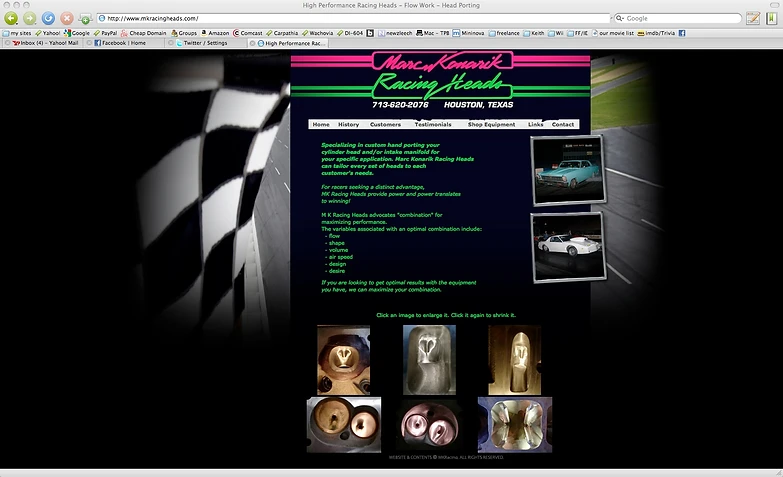Open the Mac - TPB bookmark
Image resolution: width=783 pixels, height=477 pixels.
(x=432, y=33)
